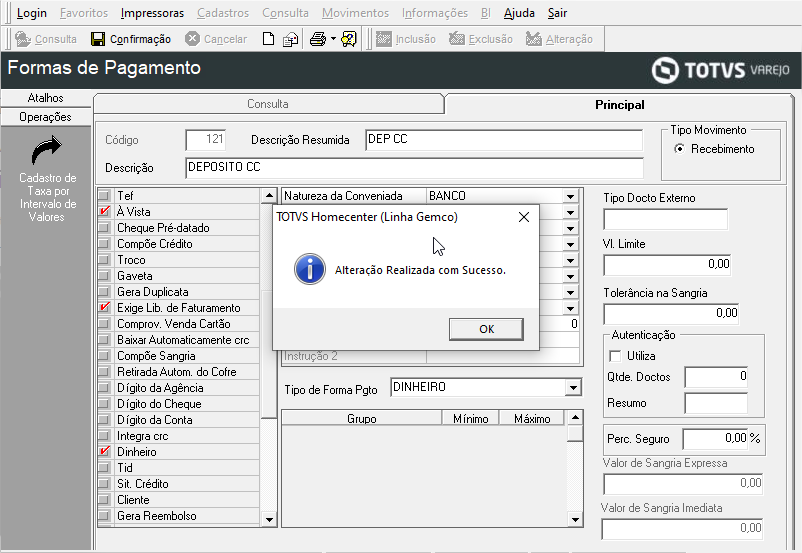
Task: Expand the dropdown arrow just right of the dialog title
Action: pos(570,212)
